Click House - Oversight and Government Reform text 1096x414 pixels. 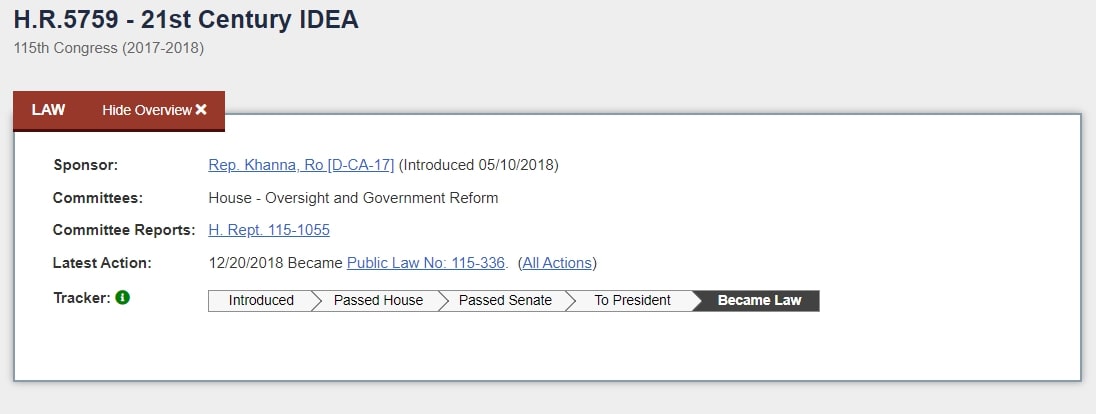click(x=353, y=198)
